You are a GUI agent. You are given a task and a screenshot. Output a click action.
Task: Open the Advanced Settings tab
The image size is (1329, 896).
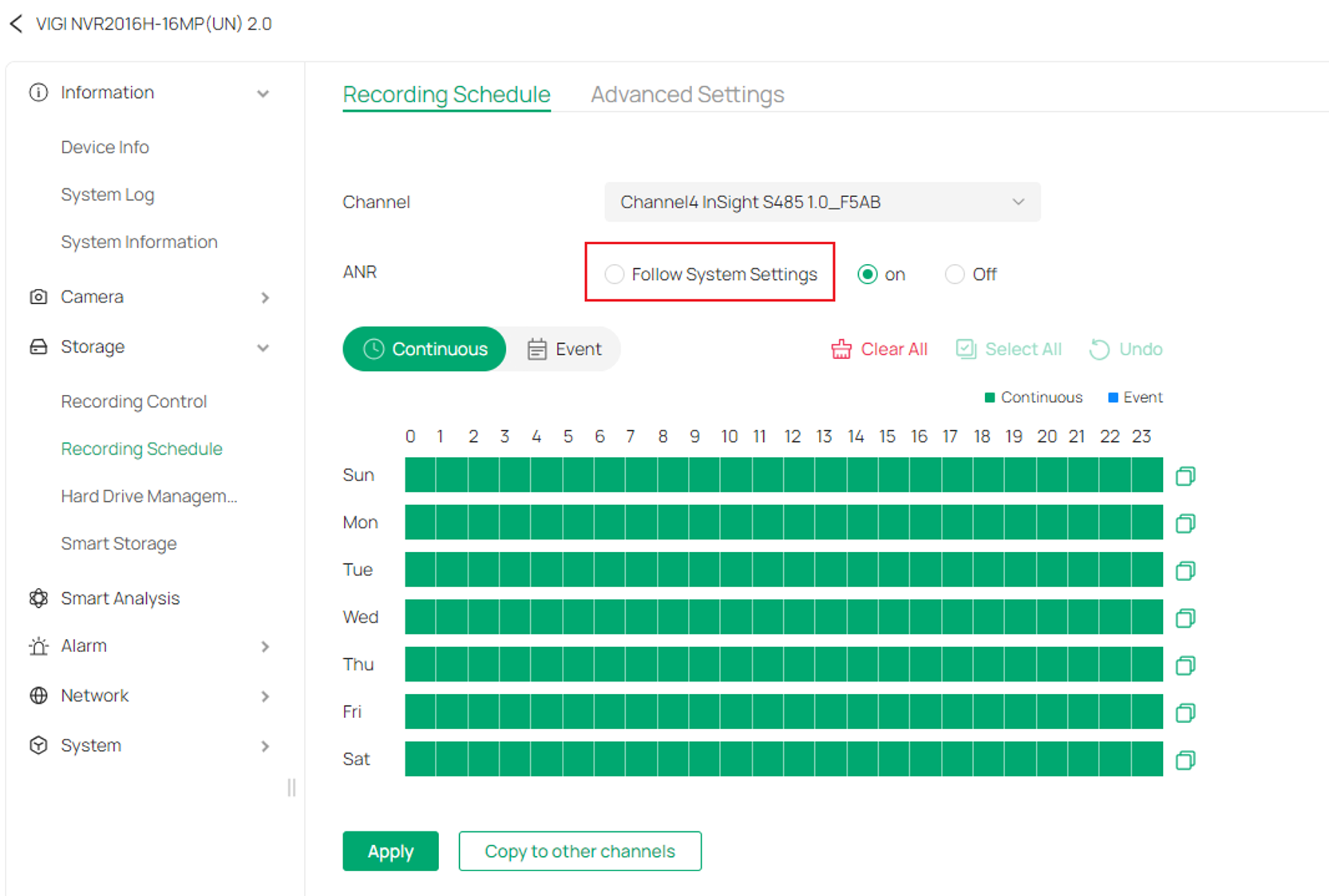click(687, 94)
